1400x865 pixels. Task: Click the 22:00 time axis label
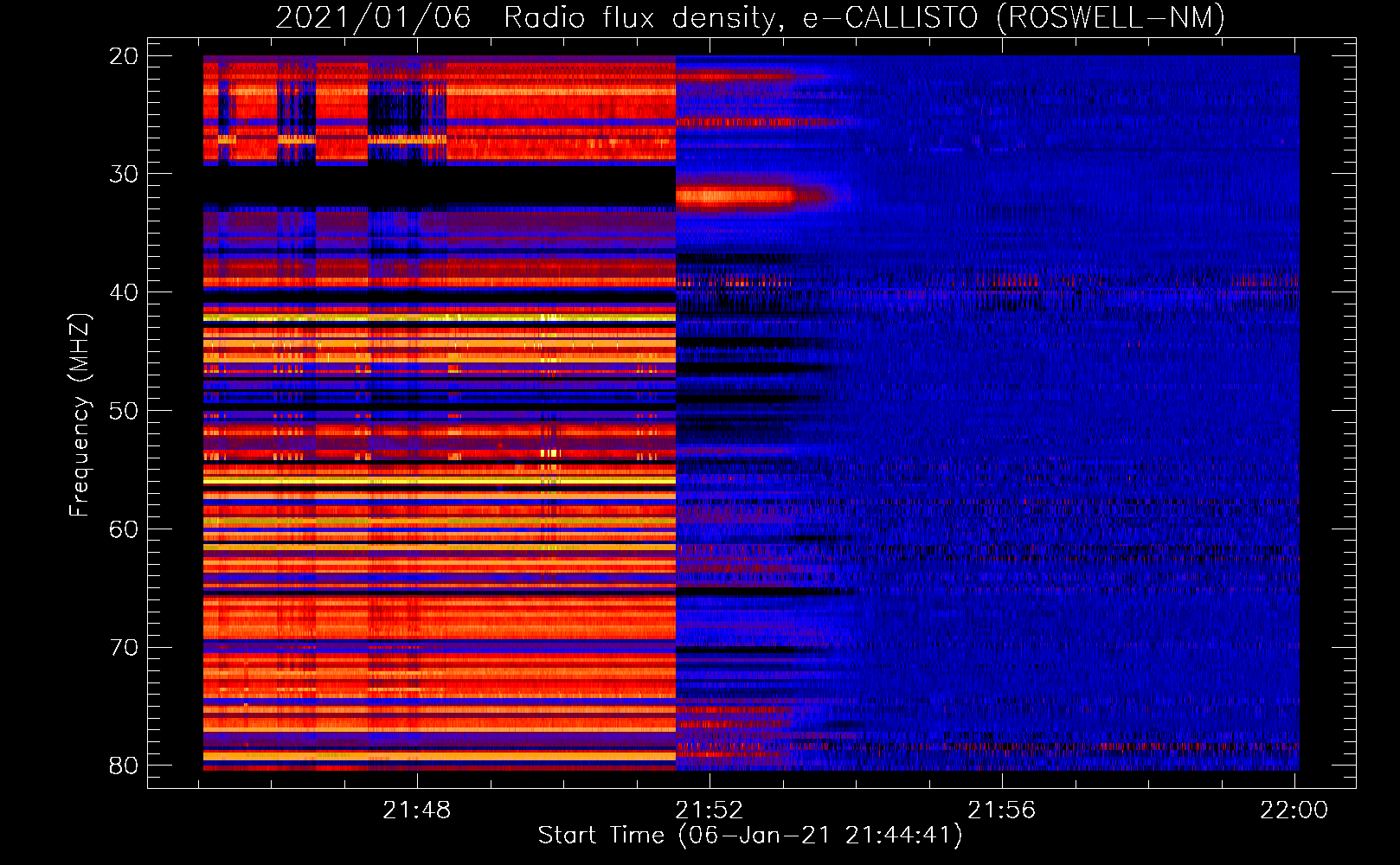click(x=1294, y=810)
